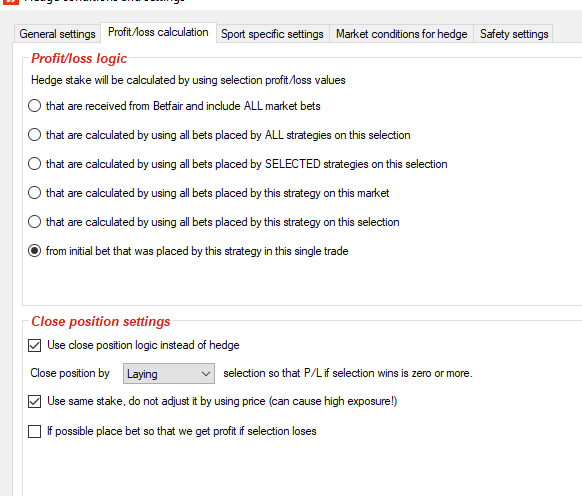Uncheck Use close position logic instead of hedge
The width and height of the screenshot is (582, 496).
pos(35,345)
